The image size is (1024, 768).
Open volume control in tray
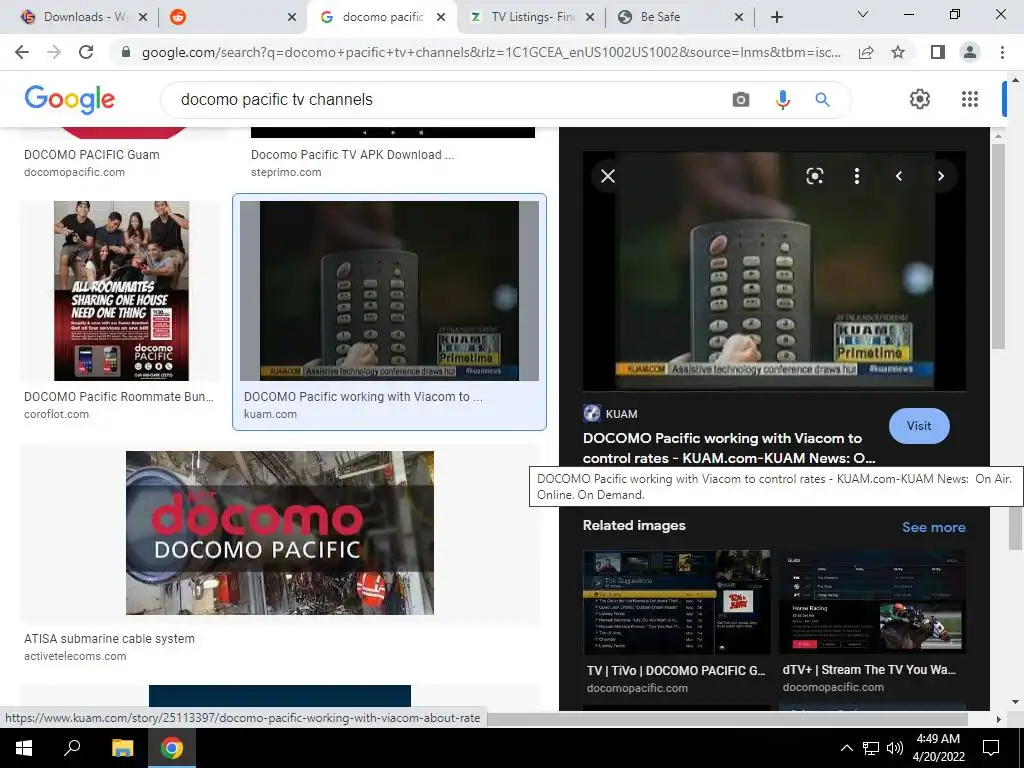pos(895,748)
